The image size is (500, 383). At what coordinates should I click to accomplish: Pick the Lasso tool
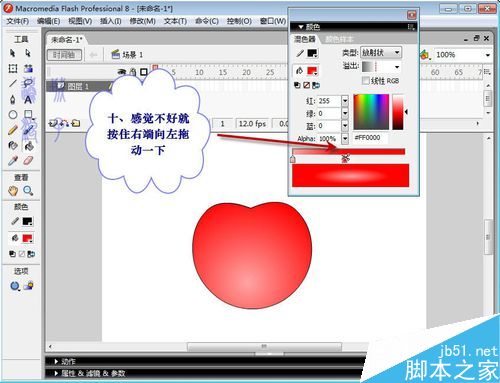[28, 83]
